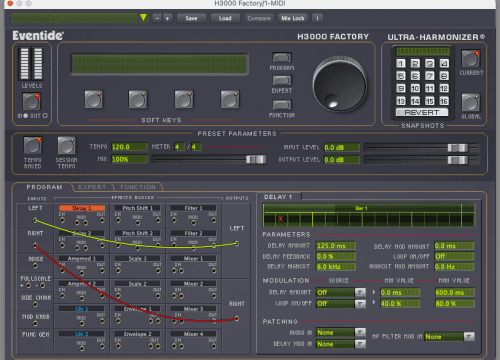Click the Right output jack
Screen dimensions: 500x360
pyautogui.click(x=236, y=318)
